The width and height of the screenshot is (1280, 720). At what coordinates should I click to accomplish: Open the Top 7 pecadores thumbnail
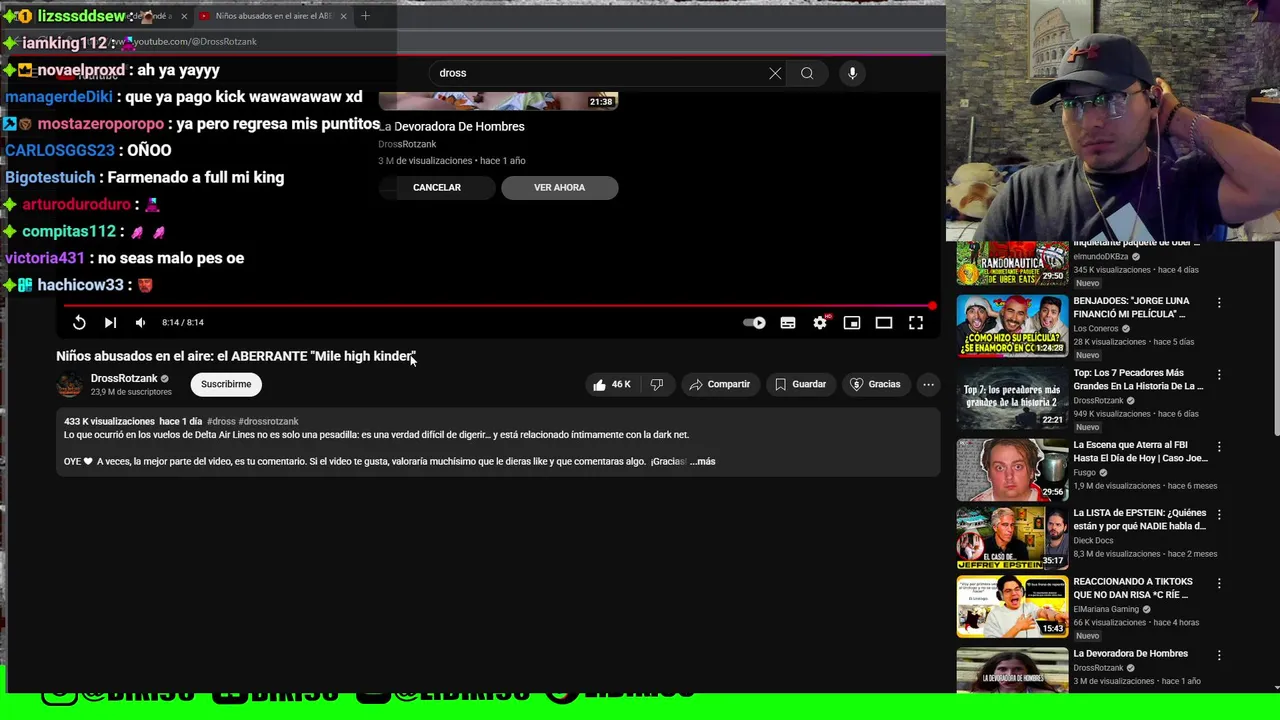(1012, 398)
